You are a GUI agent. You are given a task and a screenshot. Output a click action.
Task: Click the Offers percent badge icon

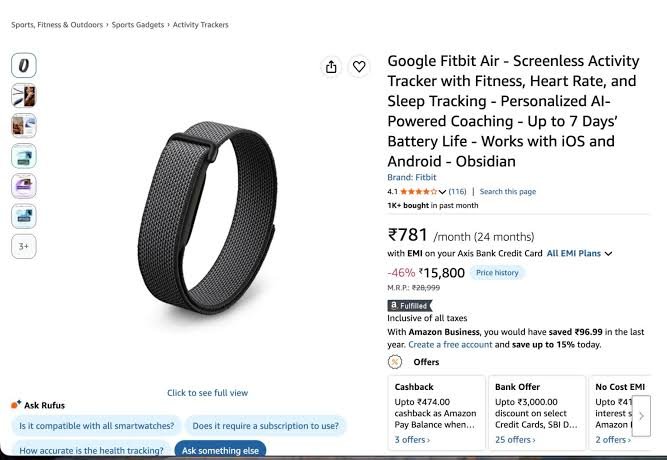click(x=395, y=362)
